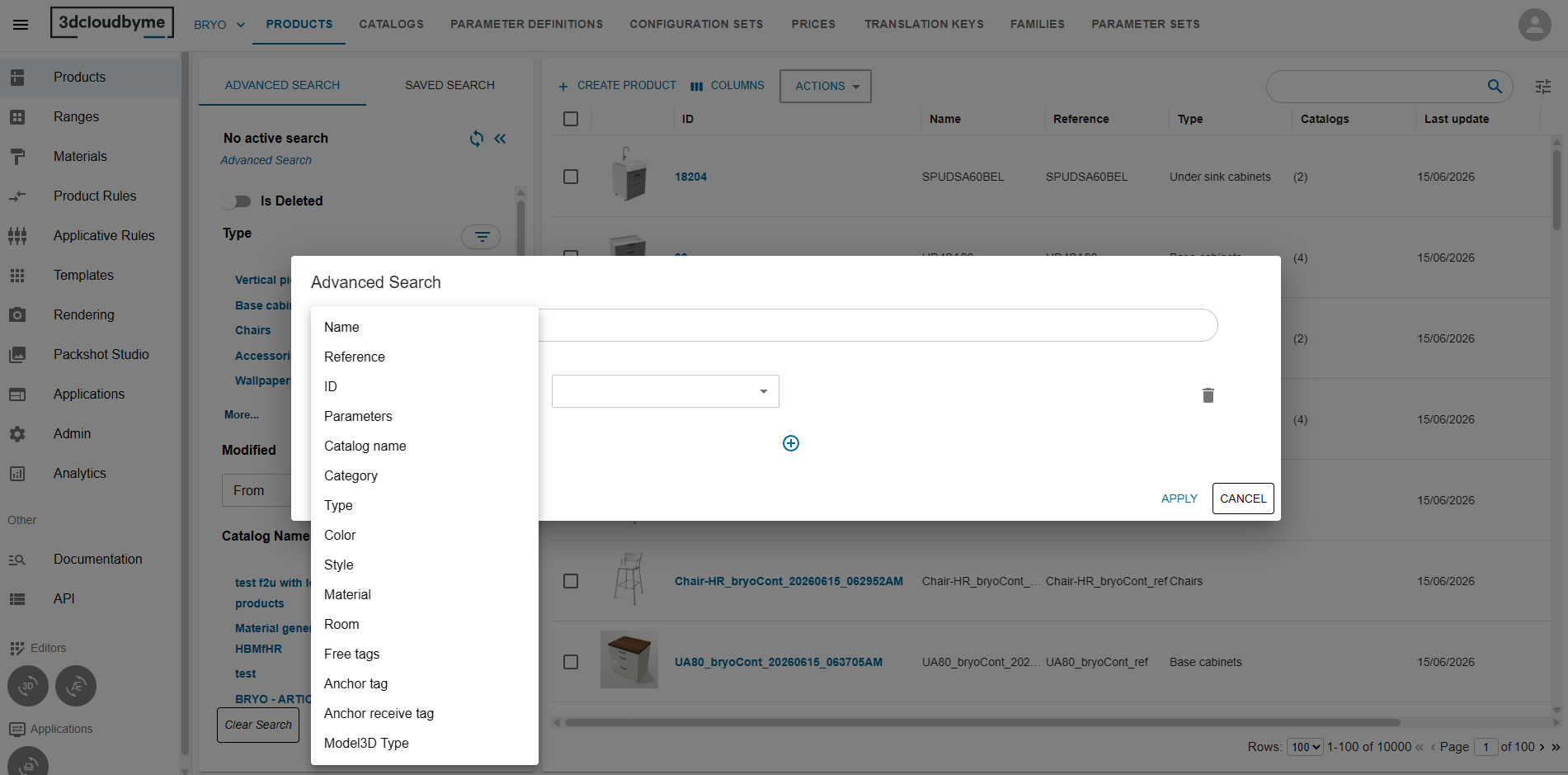The width and height of the screenshot is (1568, 775).
Task: Expand More types link
Action: point(242,415)
